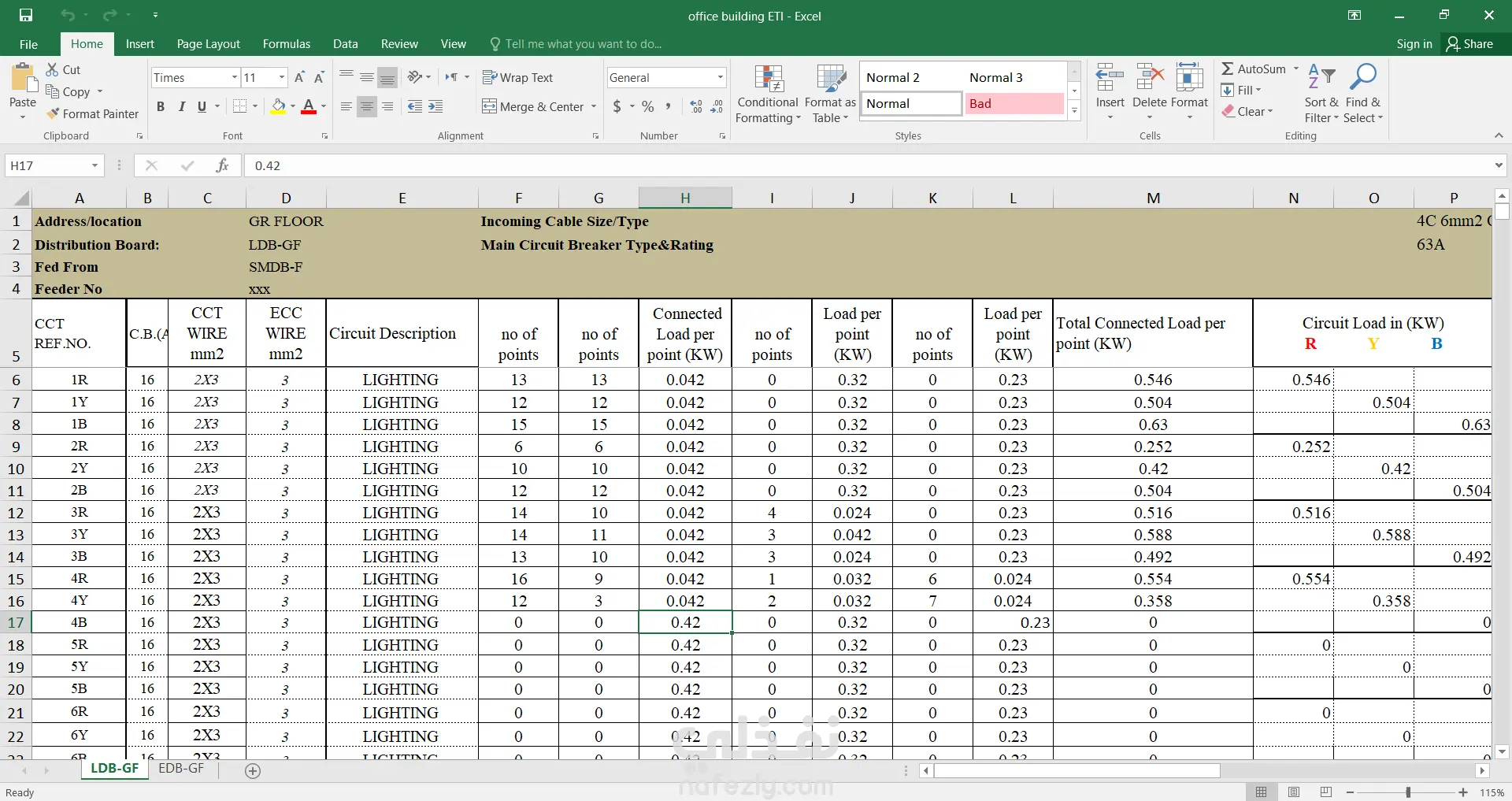Expand the Name Box dropdown for H17

tap(94, 165)
